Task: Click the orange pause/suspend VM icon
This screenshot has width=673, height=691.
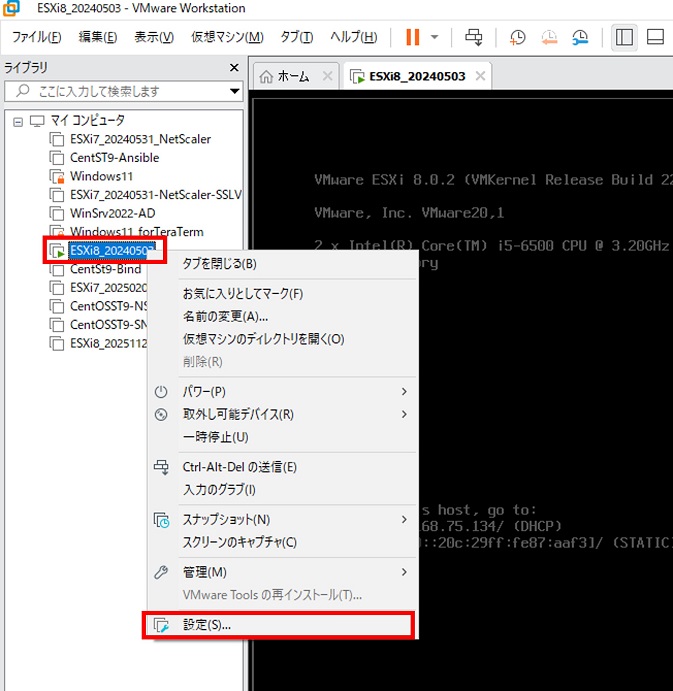Action: (x=412, y=37)
